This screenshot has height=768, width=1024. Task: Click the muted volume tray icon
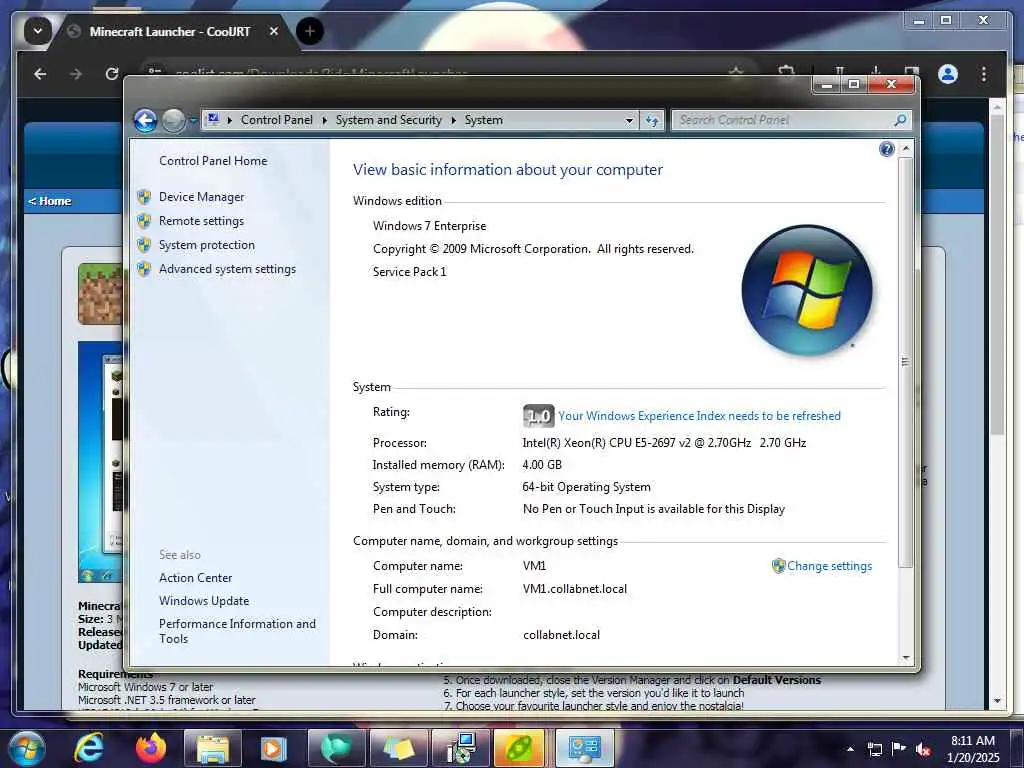[923, 749]
